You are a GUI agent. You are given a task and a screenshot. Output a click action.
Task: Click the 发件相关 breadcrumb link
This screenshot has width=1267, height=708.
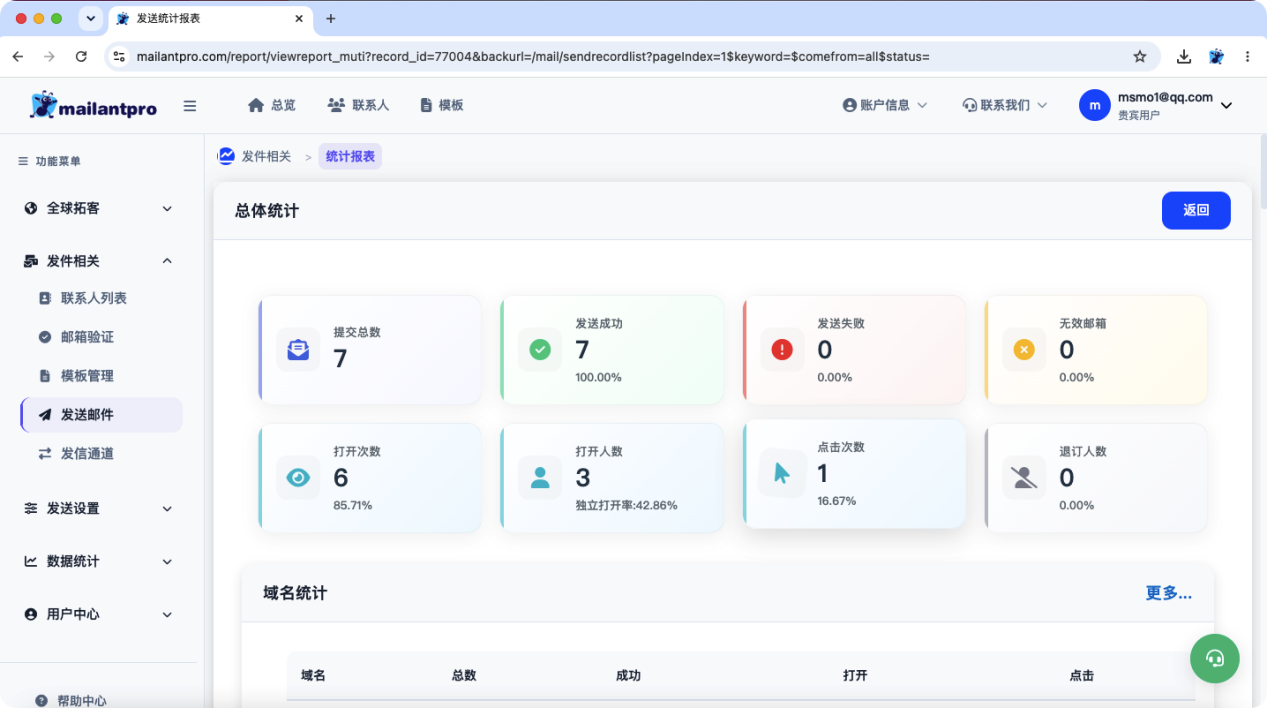point(266,156)
